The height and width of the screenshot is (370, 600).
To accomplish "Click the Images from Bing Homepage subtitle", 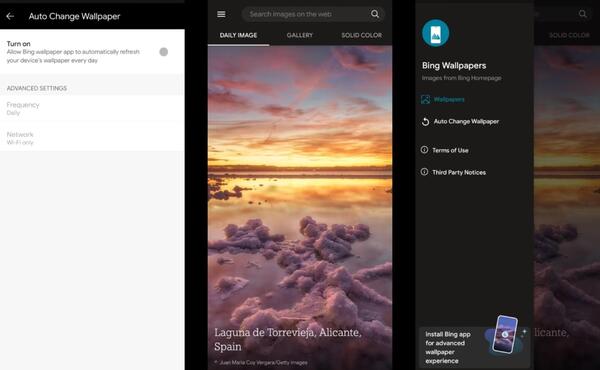I will [461, 78].
